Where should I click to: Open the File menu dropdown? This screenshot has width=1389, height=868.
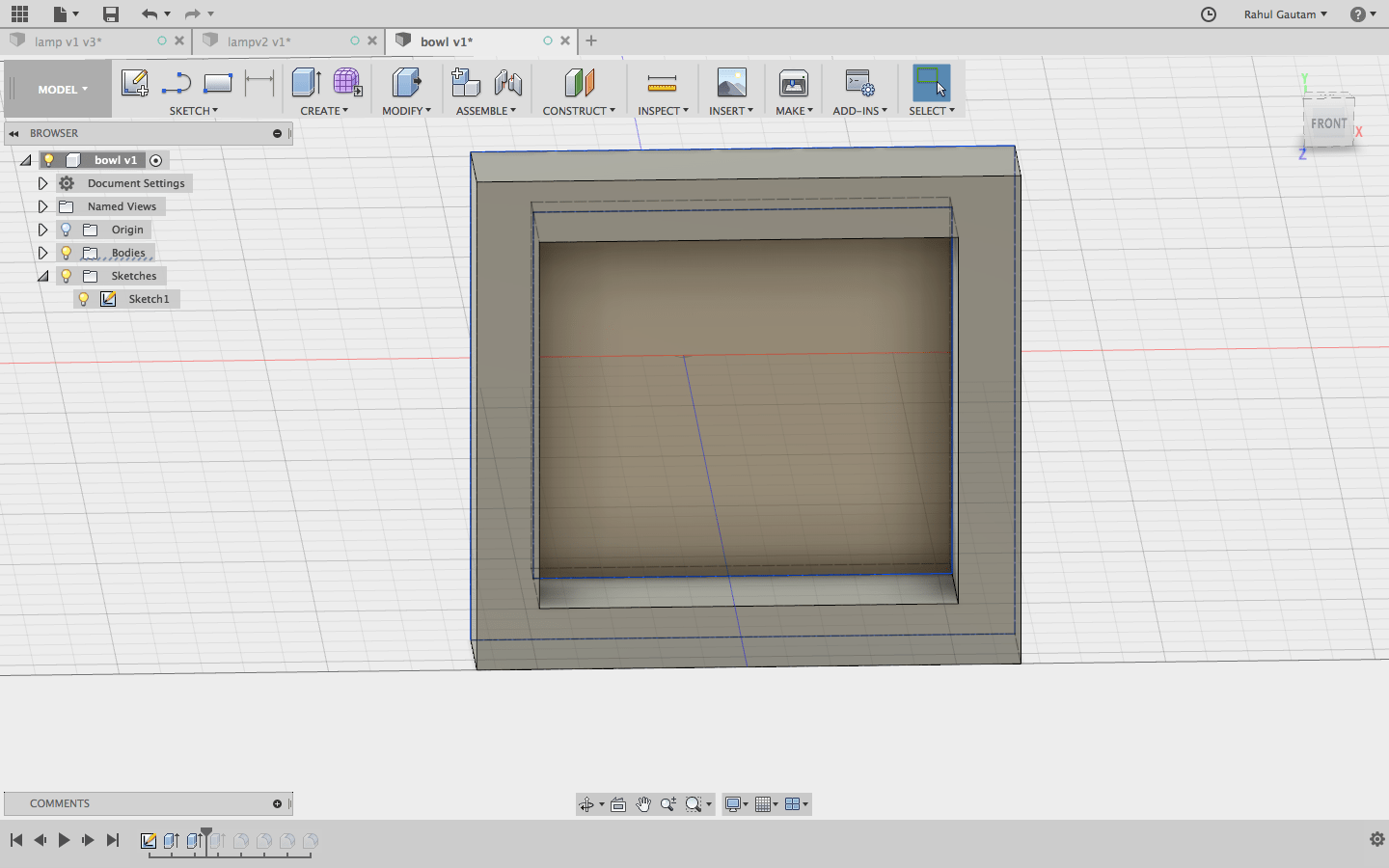point(66,14)
